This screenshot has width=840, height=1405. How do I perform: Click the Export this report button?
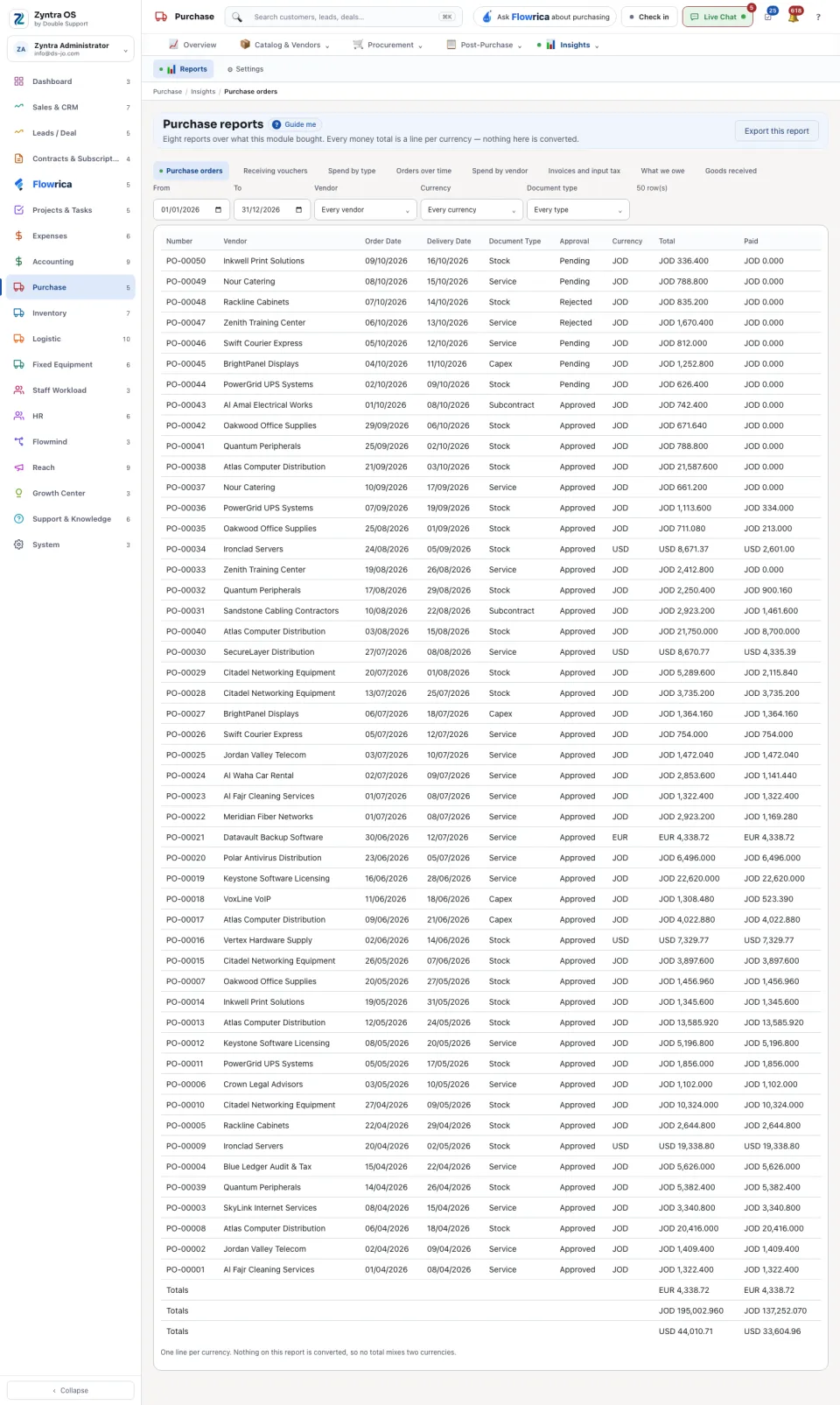click(776, 131)
